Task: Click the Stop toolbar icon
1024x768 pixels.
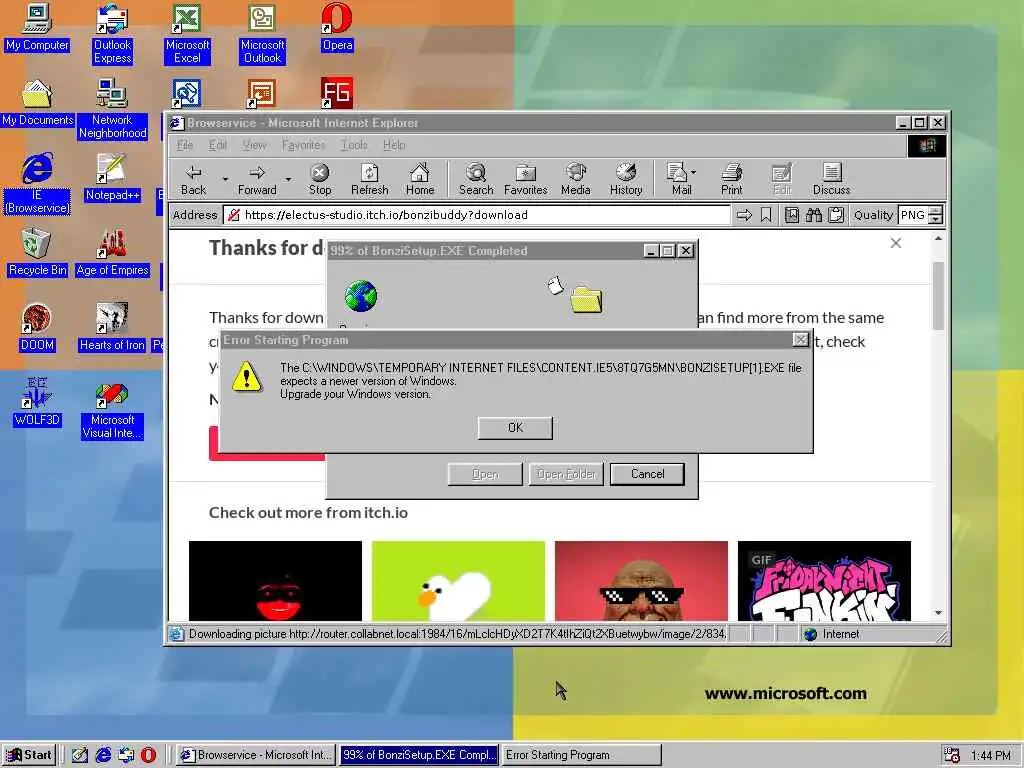Action: click(319, 180)
